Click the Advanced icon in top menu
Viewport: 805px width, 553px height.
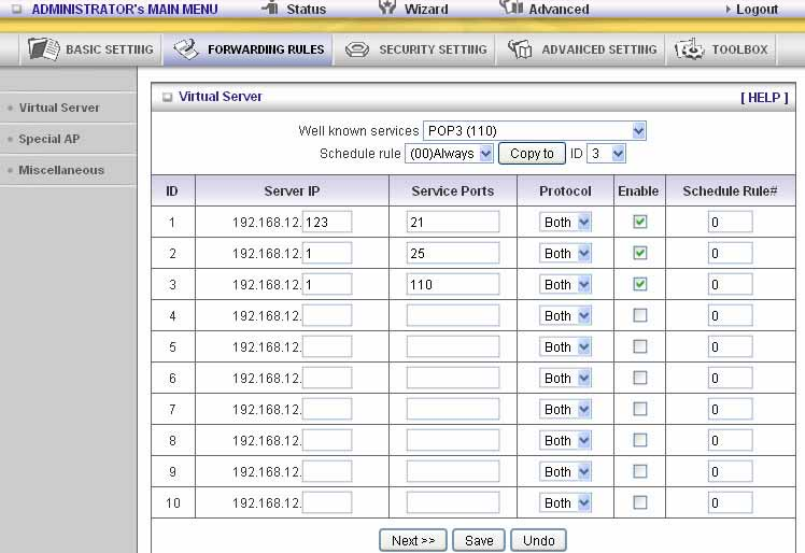click(x=511, y=7)
